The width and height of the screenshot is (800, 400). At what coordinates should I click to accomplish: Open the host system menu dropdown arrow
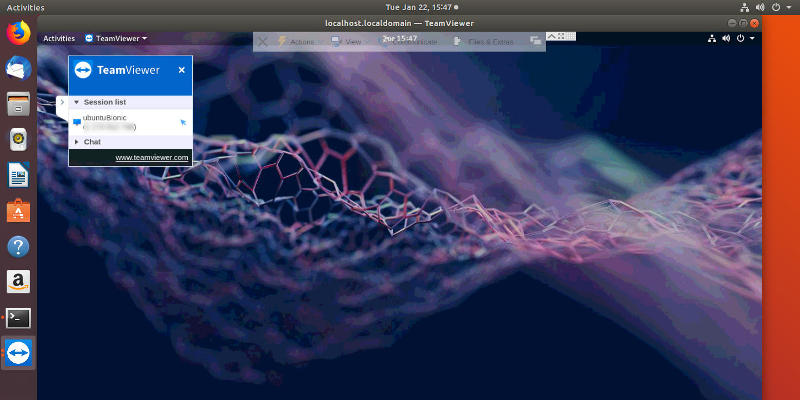[788, 8]
